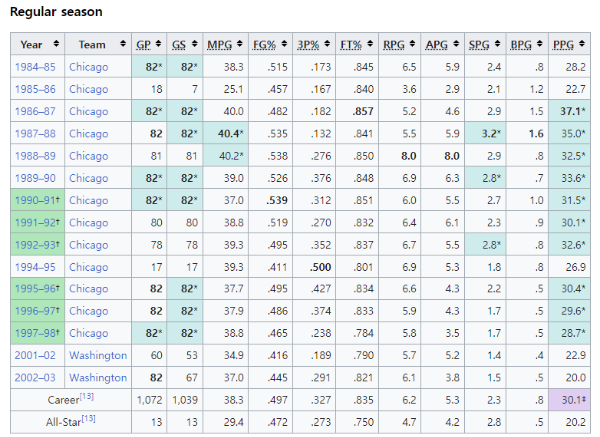Sort by FG% using its arrows

click(284, 44)
